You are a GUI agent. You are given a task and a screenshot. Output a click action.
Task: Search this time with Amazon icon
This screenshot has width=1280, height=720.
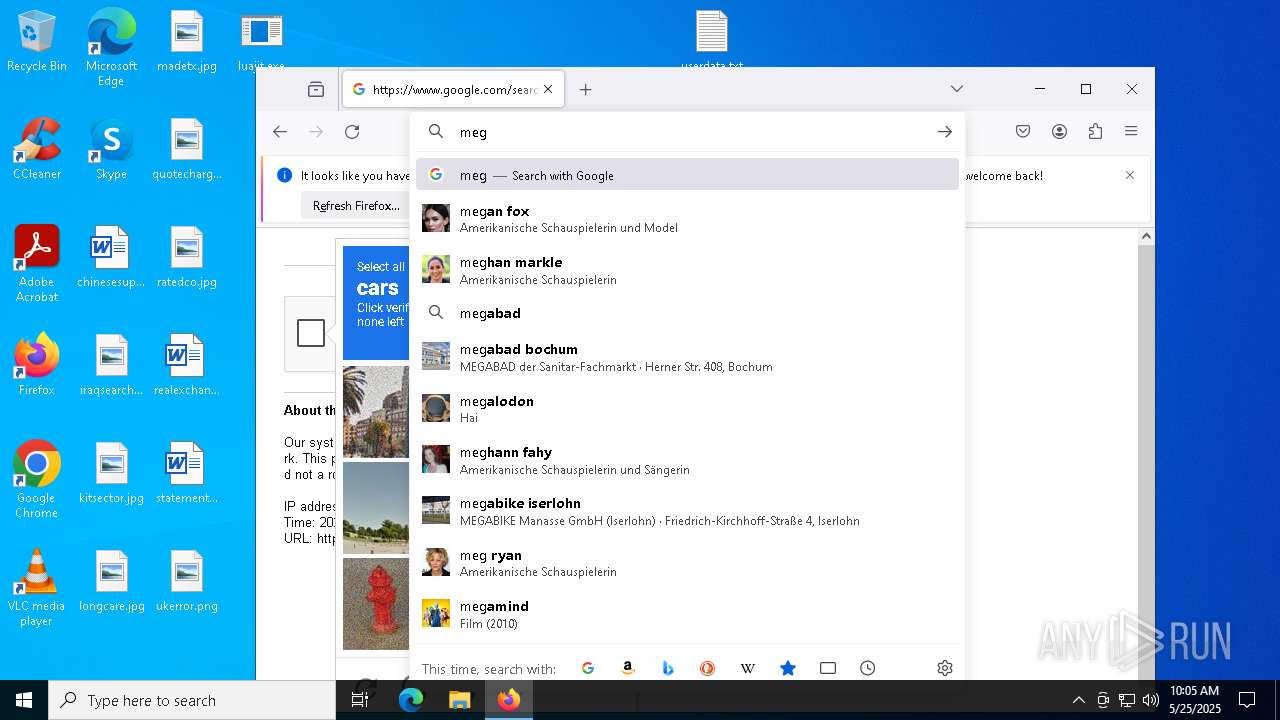tap(628, 668)
